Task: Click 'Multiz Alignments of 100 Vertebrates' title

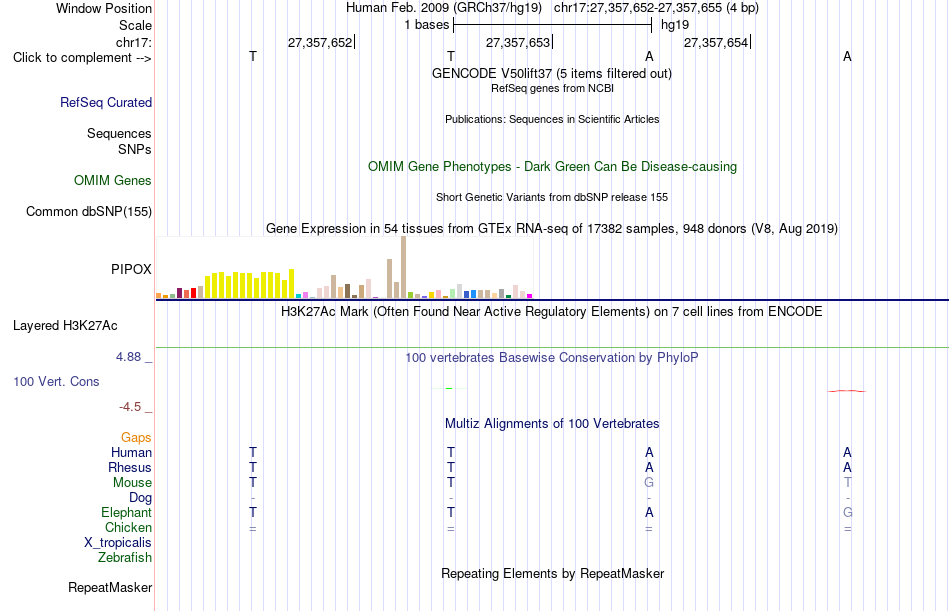Action: 552,424
